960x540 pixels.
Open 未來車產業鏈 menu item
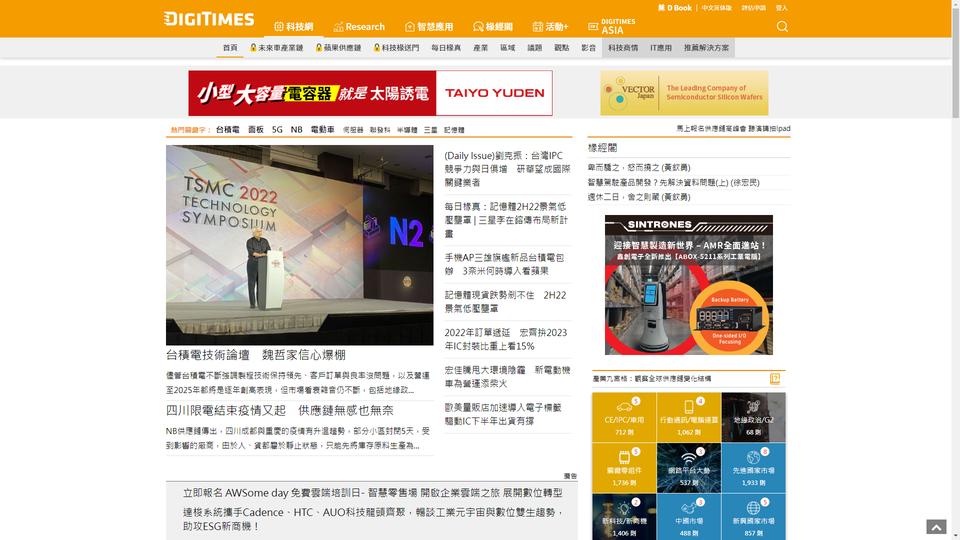(x=277, y=48)
